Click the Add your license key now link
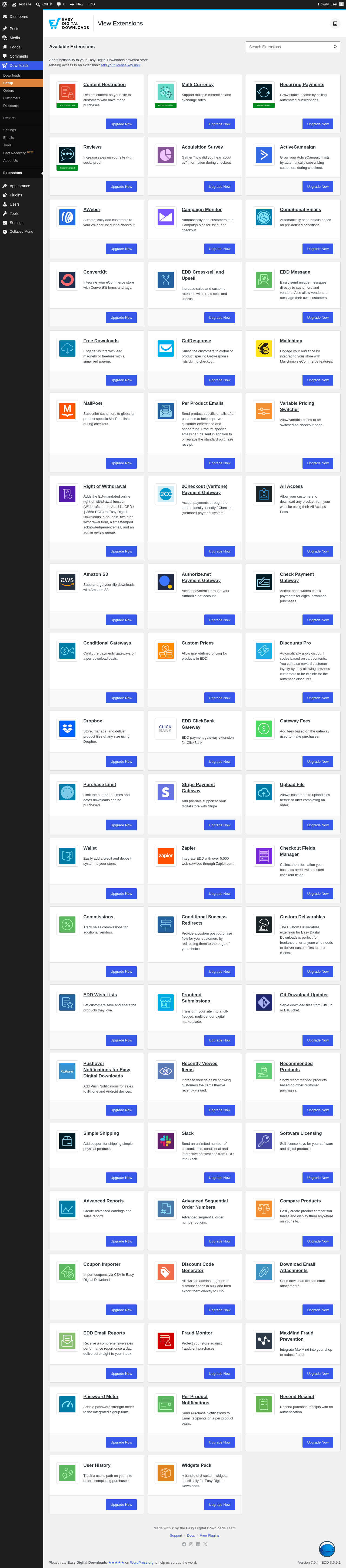 [120, 65]
